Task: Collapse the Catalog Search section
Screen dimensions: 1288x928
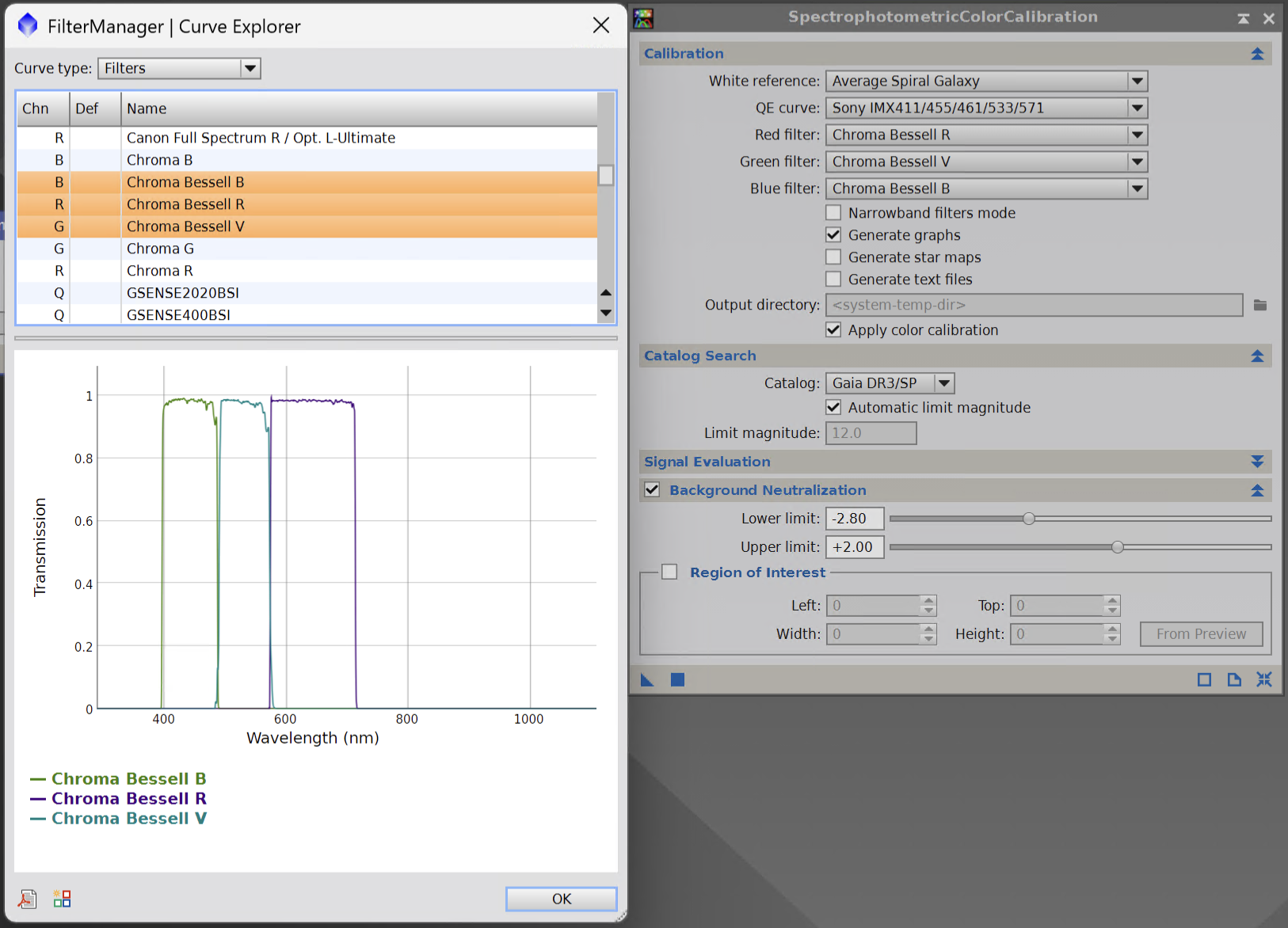Action: click(x=1257, y=356)
